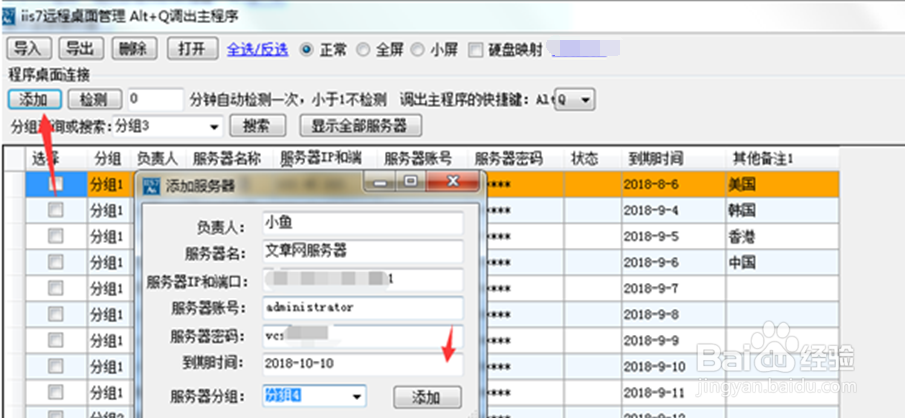
Task: Click the 添加服务器 dialog title icon
Action: pyautogui.click(x=151, y=186)
